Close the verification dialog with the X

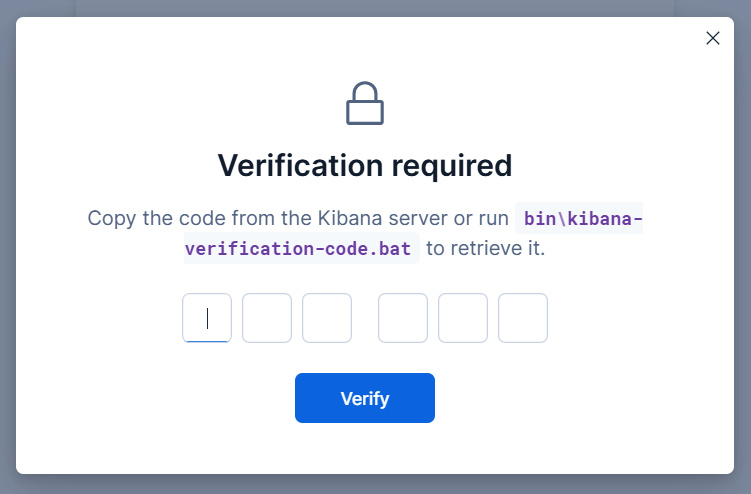pyautogui.click(x=713, y=38)
